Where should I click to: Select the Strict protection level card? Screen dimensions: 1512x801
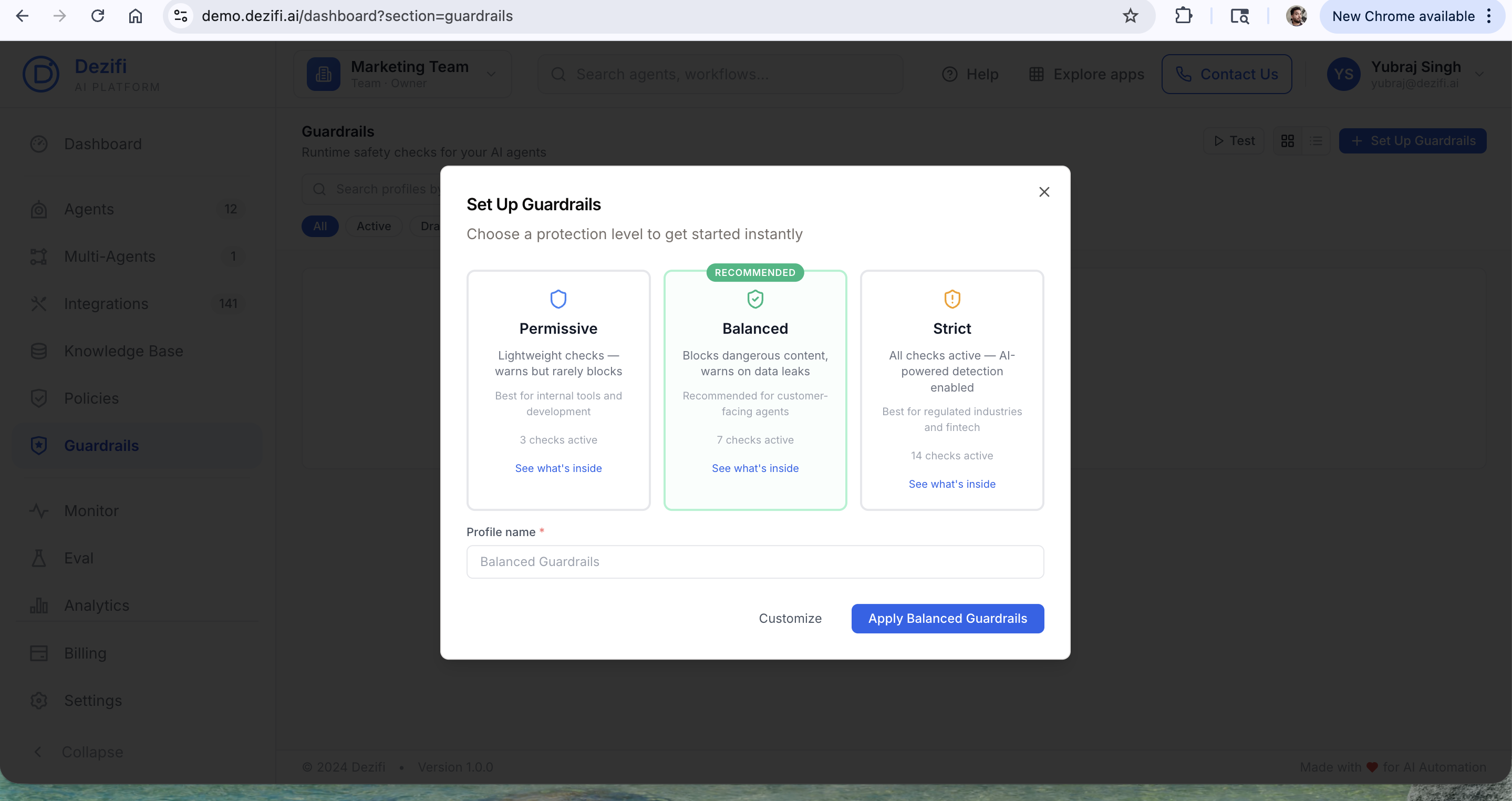point(951,390)
